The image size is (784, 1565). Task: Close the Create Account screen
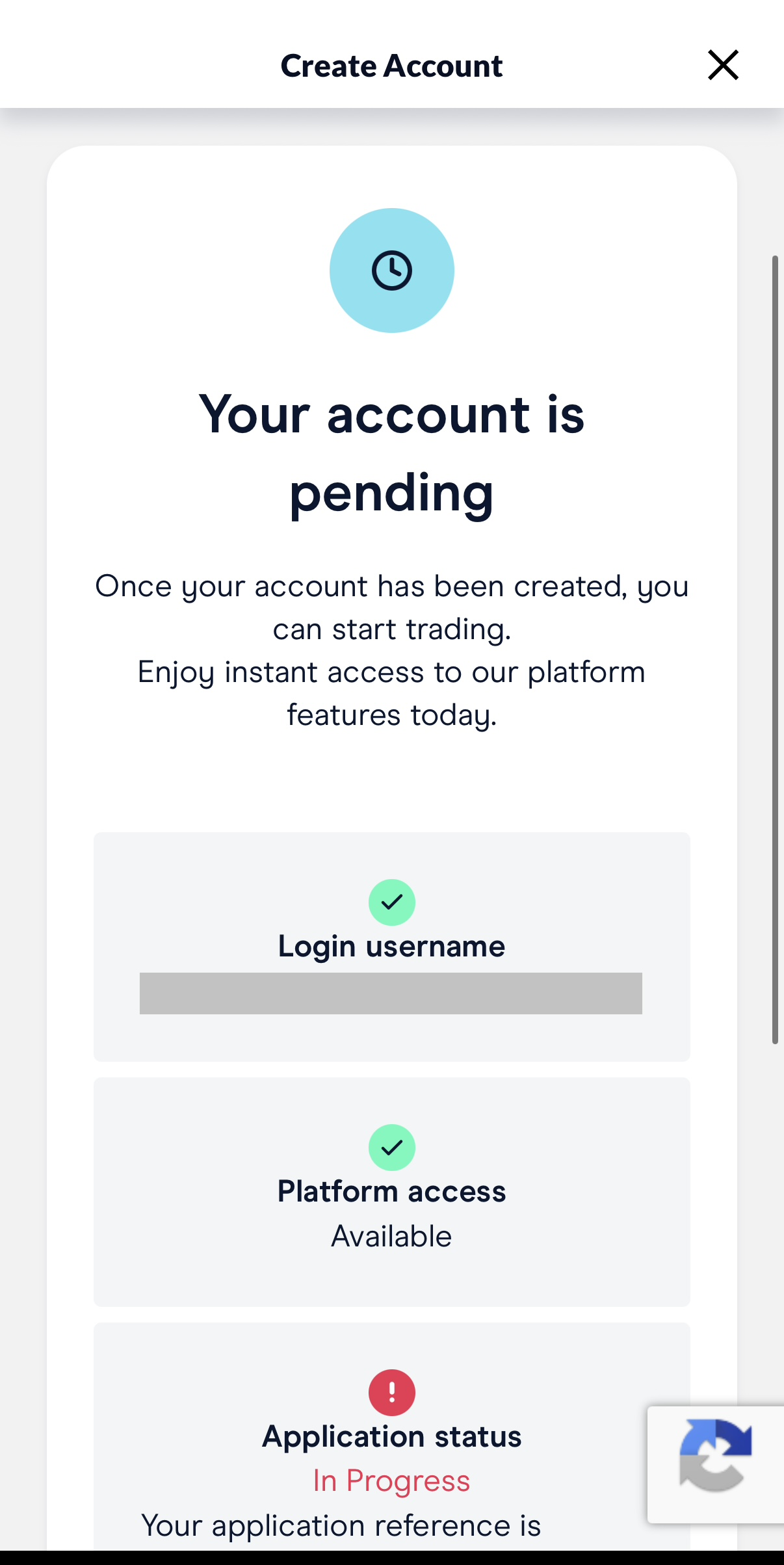point(722,64)
